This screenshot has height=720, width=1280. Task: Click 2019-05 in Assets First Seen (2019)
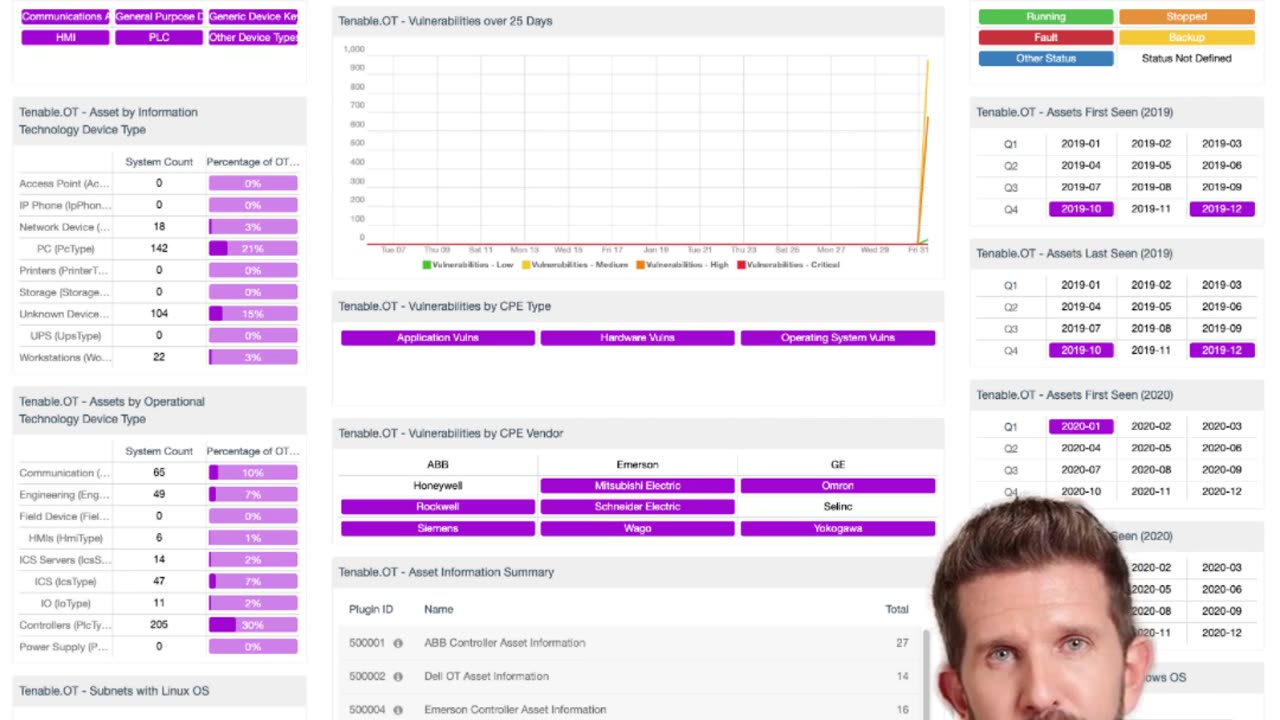1151,166
